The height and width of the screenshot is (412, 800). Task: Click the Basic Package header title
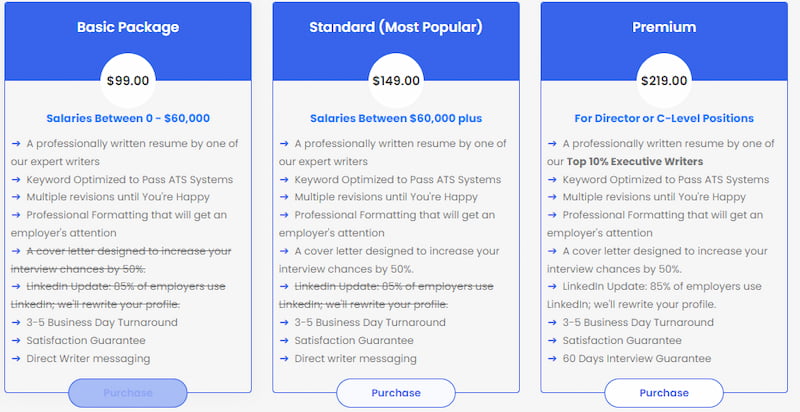(x=128, y=27)
